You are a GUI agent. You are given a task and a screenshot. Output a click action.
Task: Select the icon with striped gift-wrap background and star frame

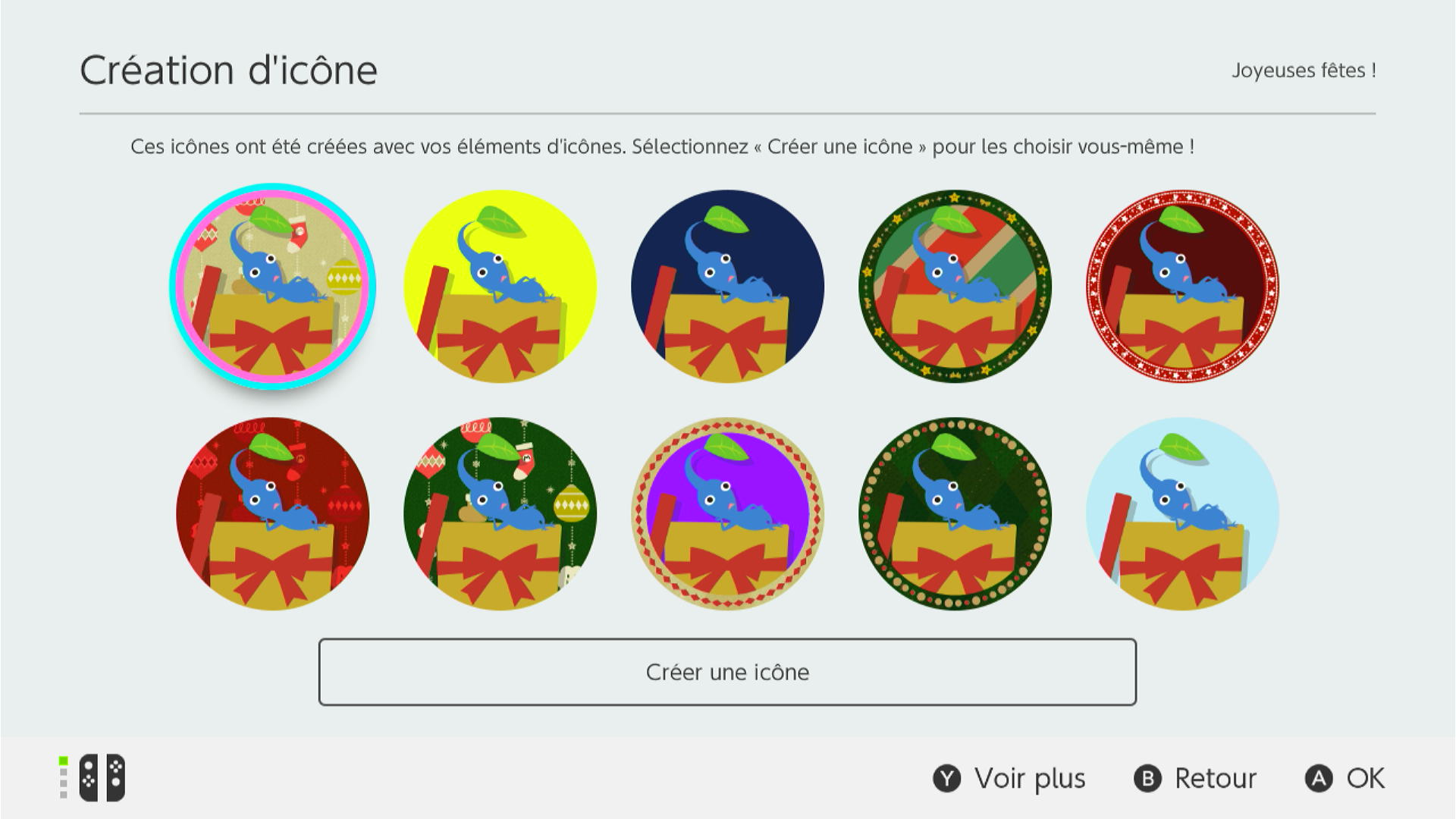955,287
